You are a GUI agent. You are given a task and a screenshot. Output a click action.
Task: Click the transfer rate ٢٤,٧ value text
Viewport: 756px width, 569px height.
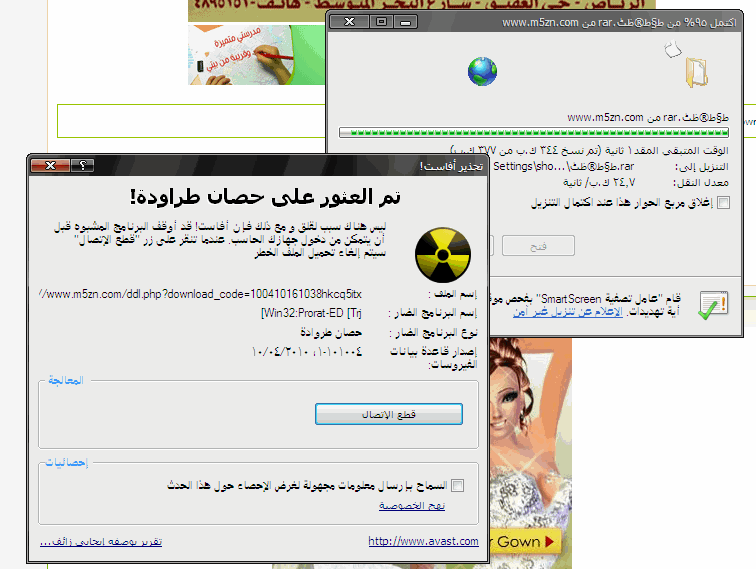599,183
